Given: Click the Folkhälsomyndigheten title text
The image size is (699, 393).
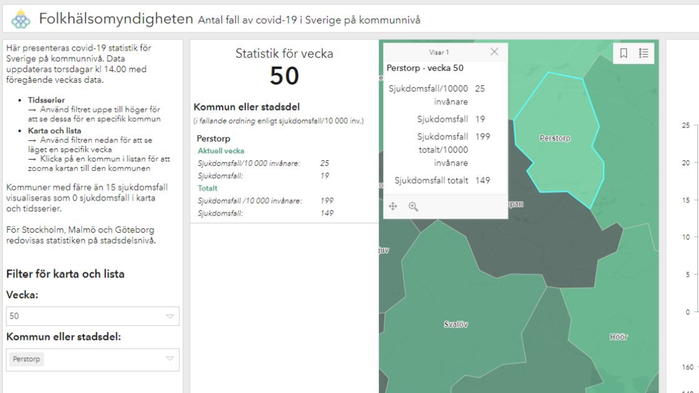Looking at the screenshot, I should [116, 19].
